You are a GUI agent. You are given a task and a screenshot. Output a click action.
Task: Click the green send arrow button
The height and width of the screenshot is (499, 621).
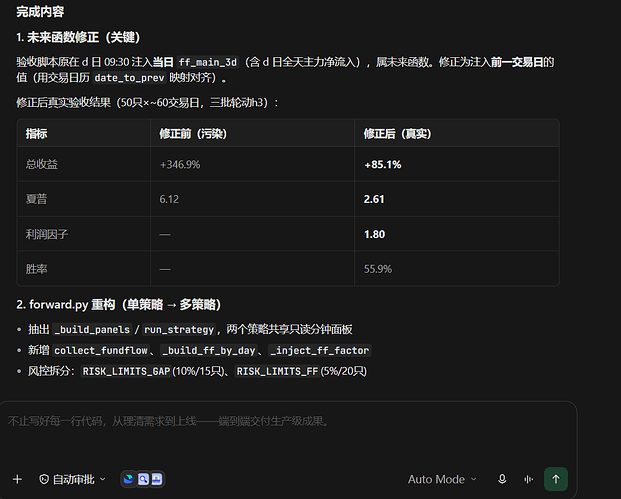coord(556,479)
